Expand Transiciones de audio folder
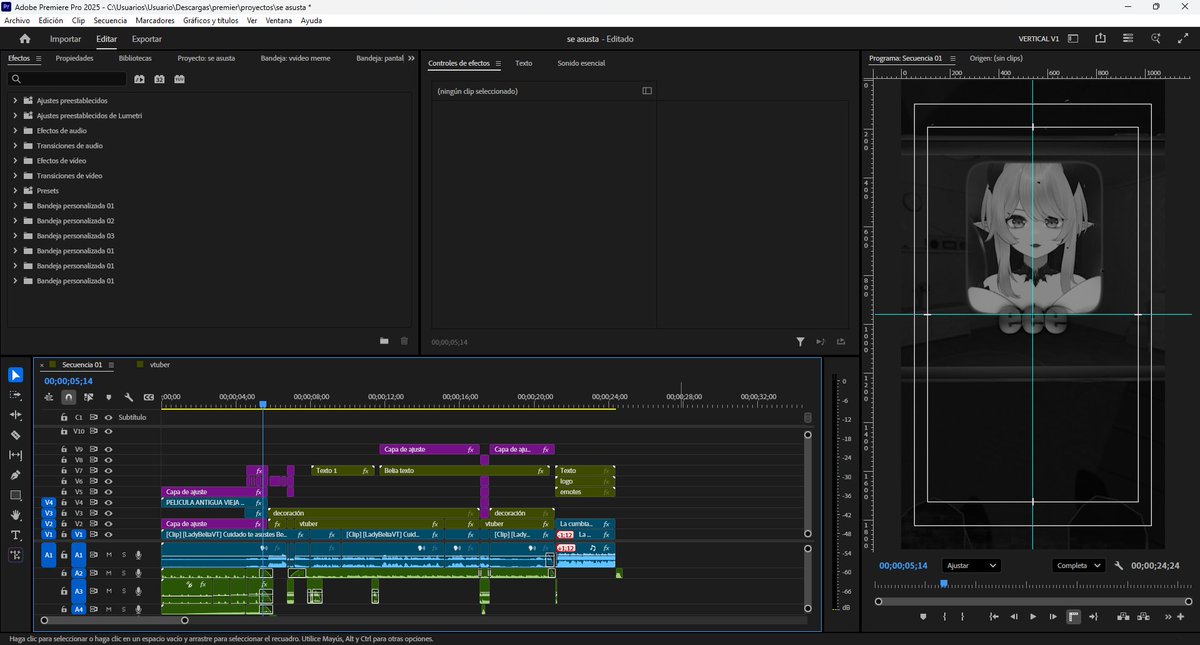The width and height of the screenshot is (1200, 645). (16, 146)
